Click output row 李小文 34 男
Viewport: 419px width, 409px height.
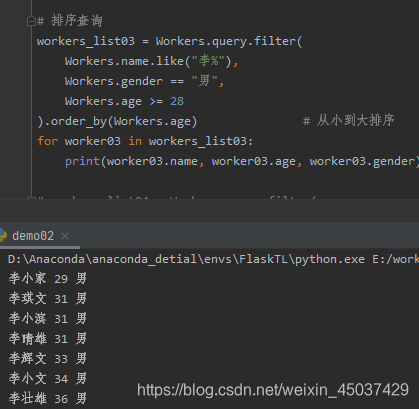click(x=48, y=378)
